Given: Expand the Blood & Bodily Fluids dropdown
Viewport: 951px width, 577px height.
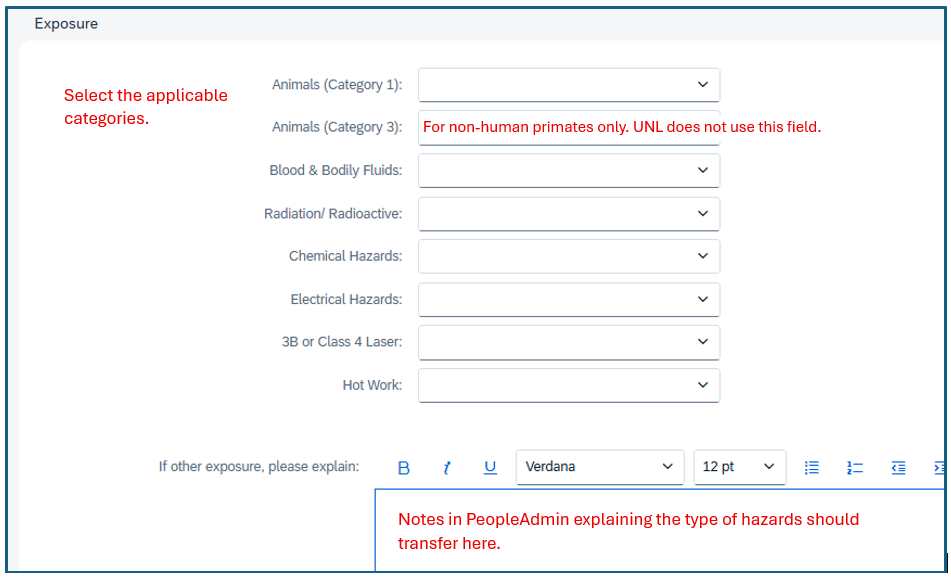Looking at the screenshot, I should [569, 170].
